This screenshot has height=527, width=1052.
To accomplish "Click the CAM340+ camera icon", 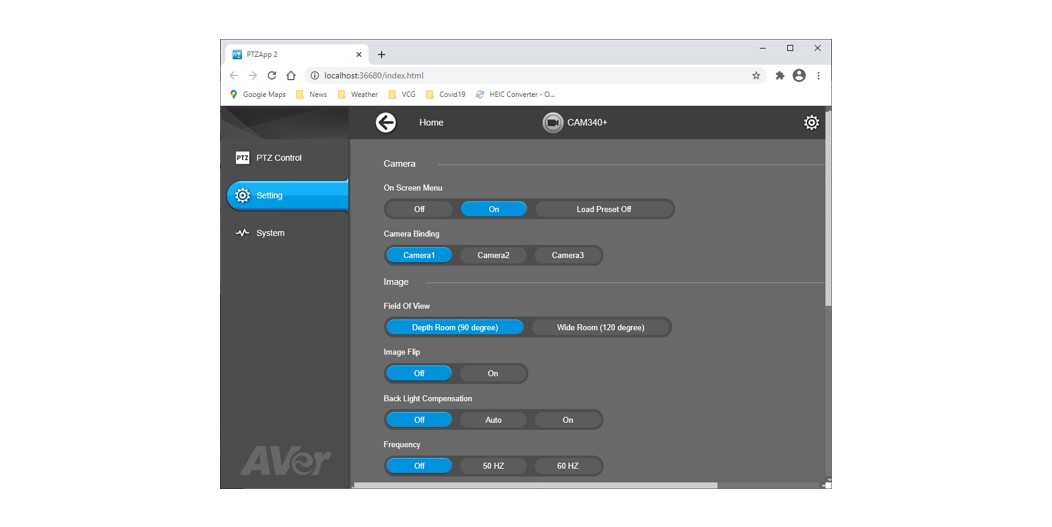I will point(553,123).
